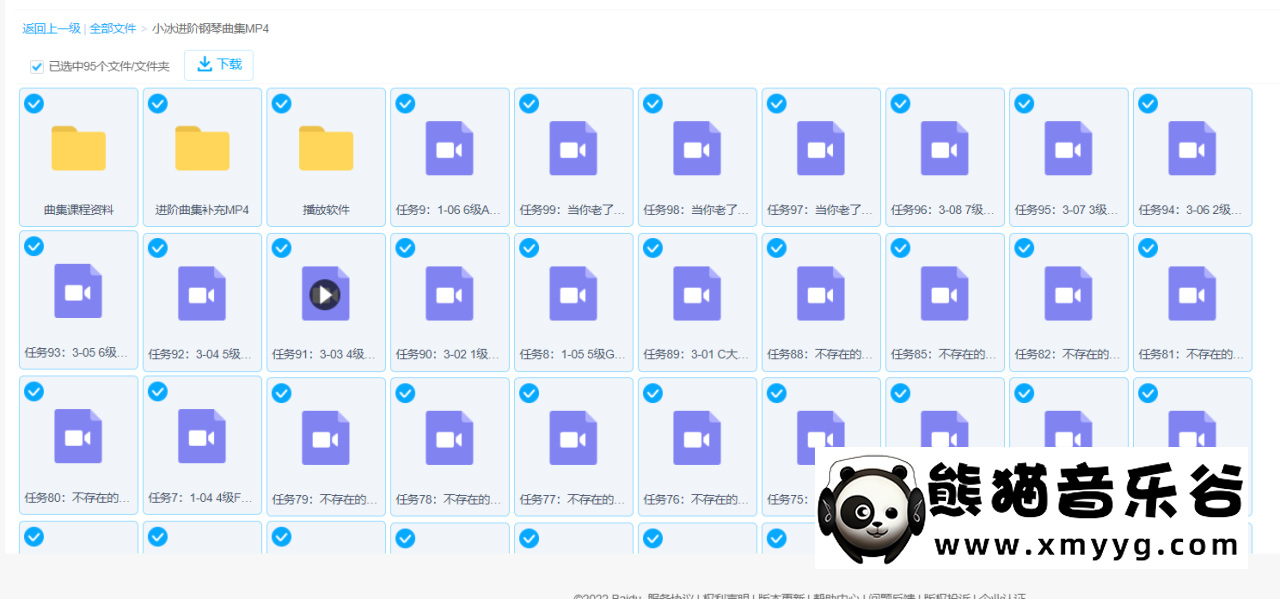Open the 进阶曲集补充MP4 folder icon
The image size is (1280, 599).
(202, 148)
